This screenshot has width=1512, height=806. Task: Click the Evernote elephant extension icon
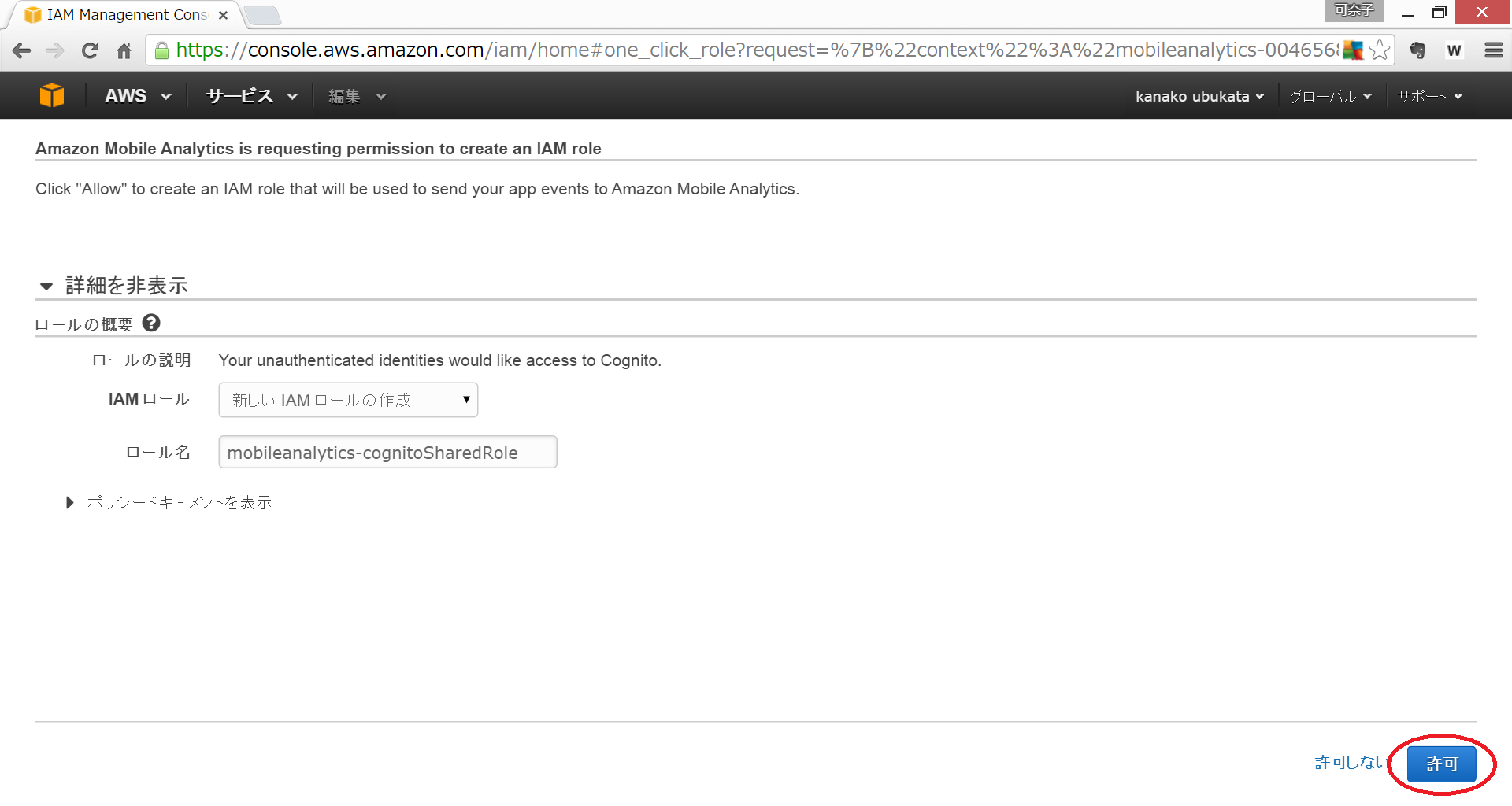(x=1417, y=50)
